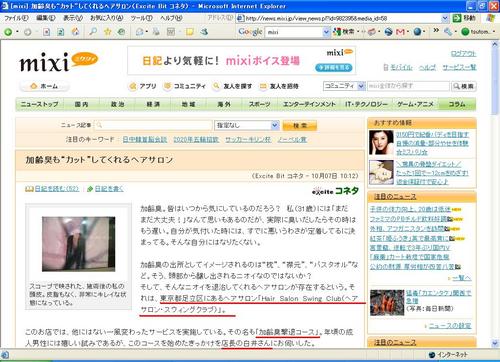This screenshot has height=362, width=500.
Task: Open the ヘルプ menu
Action: [x=171, y=18]
